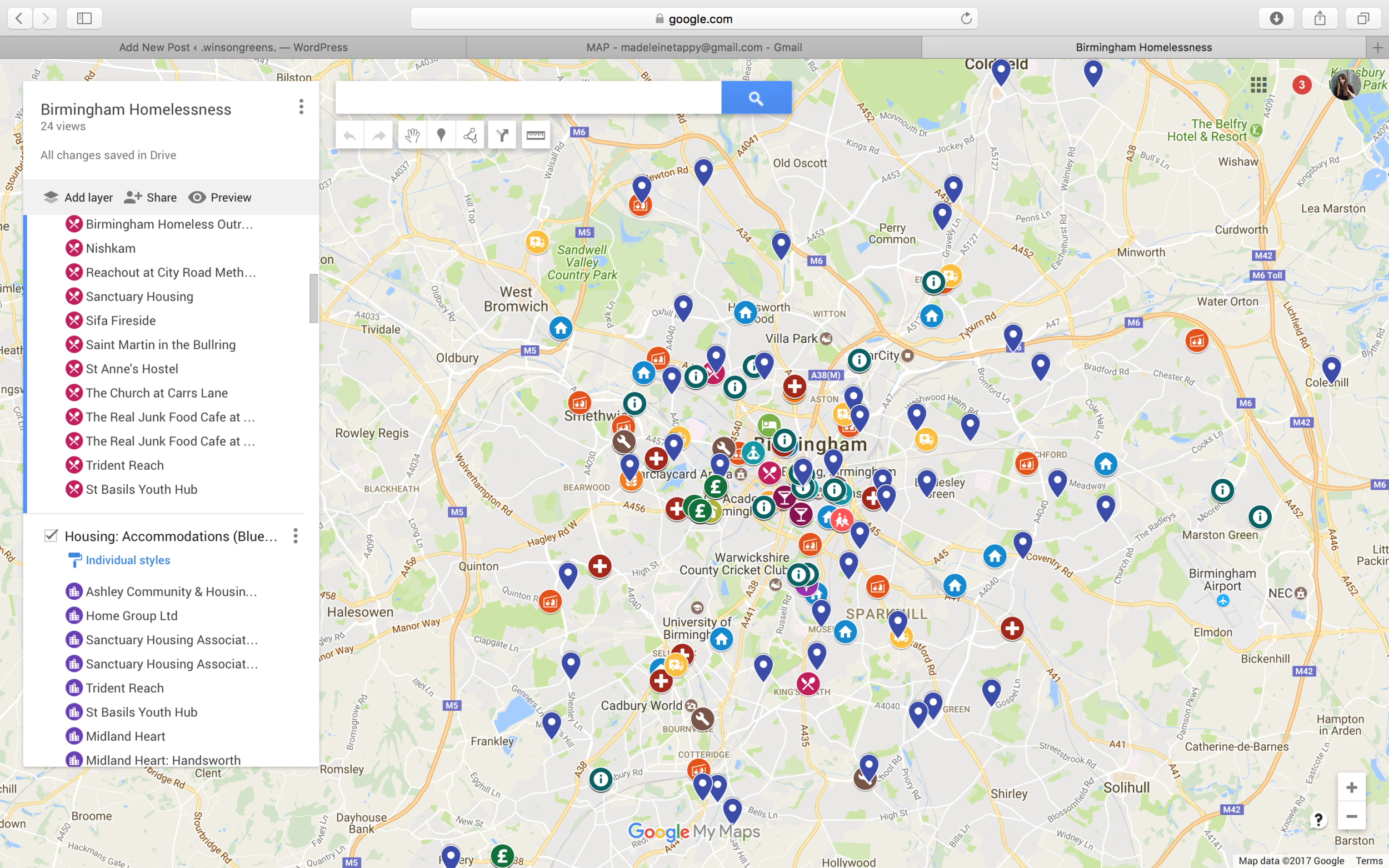Switch to the MAP Gmail tab
The width and height of the screenshot is (1389, 868).
click(x=693, y=48)
